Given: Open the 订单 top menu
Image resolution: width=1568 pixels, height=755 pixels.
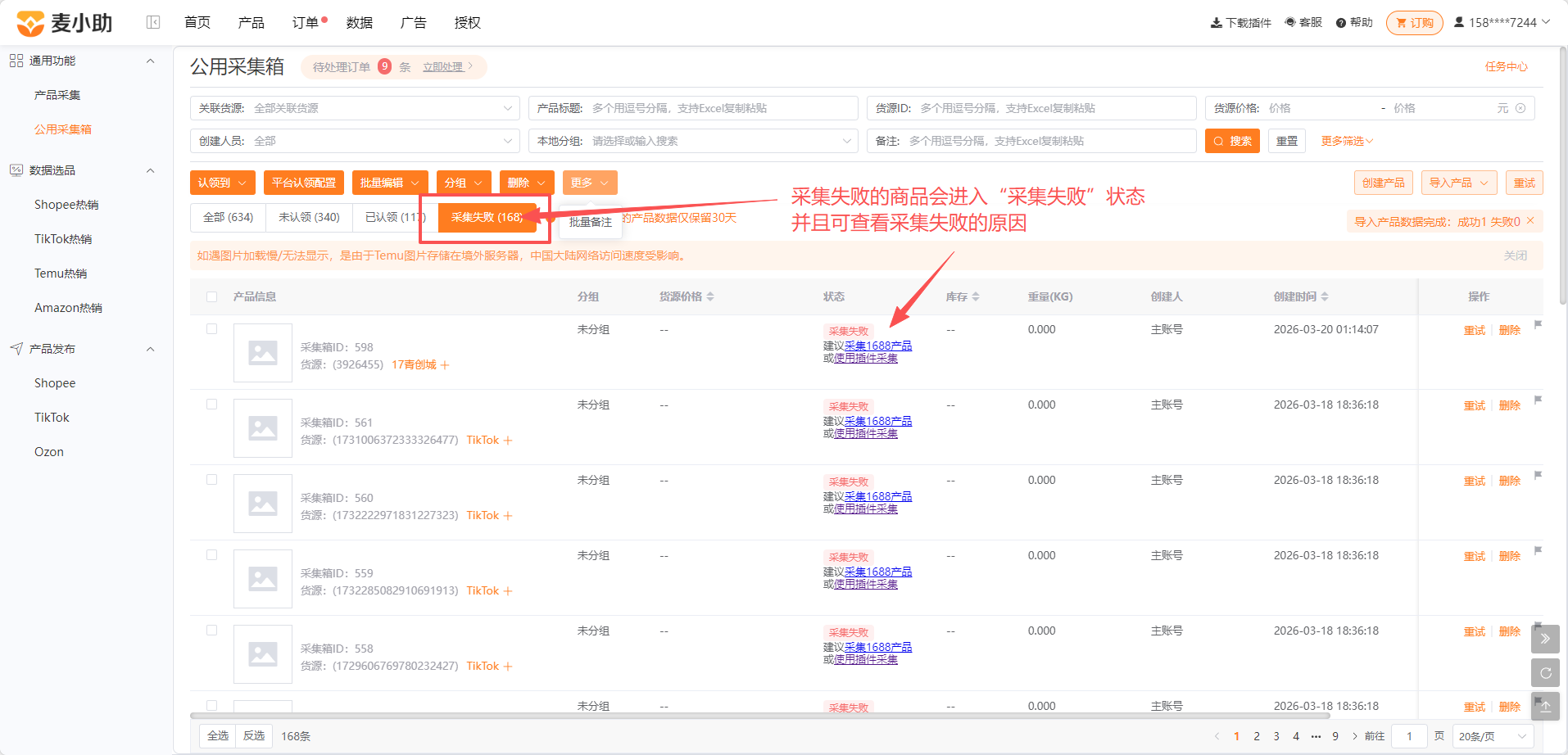Looking at the screenshot, I should tap(306, 22).
